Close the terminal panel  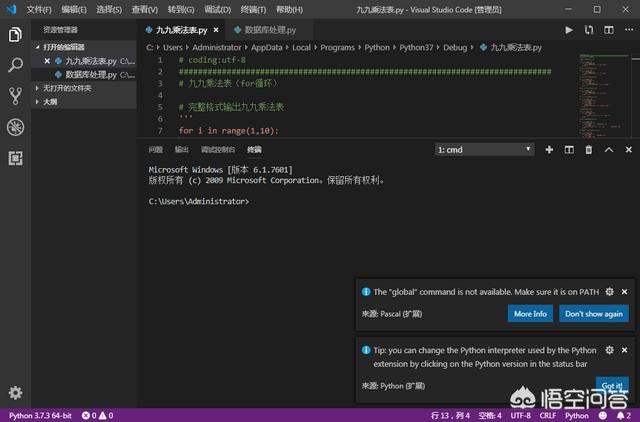pos(629,150)
